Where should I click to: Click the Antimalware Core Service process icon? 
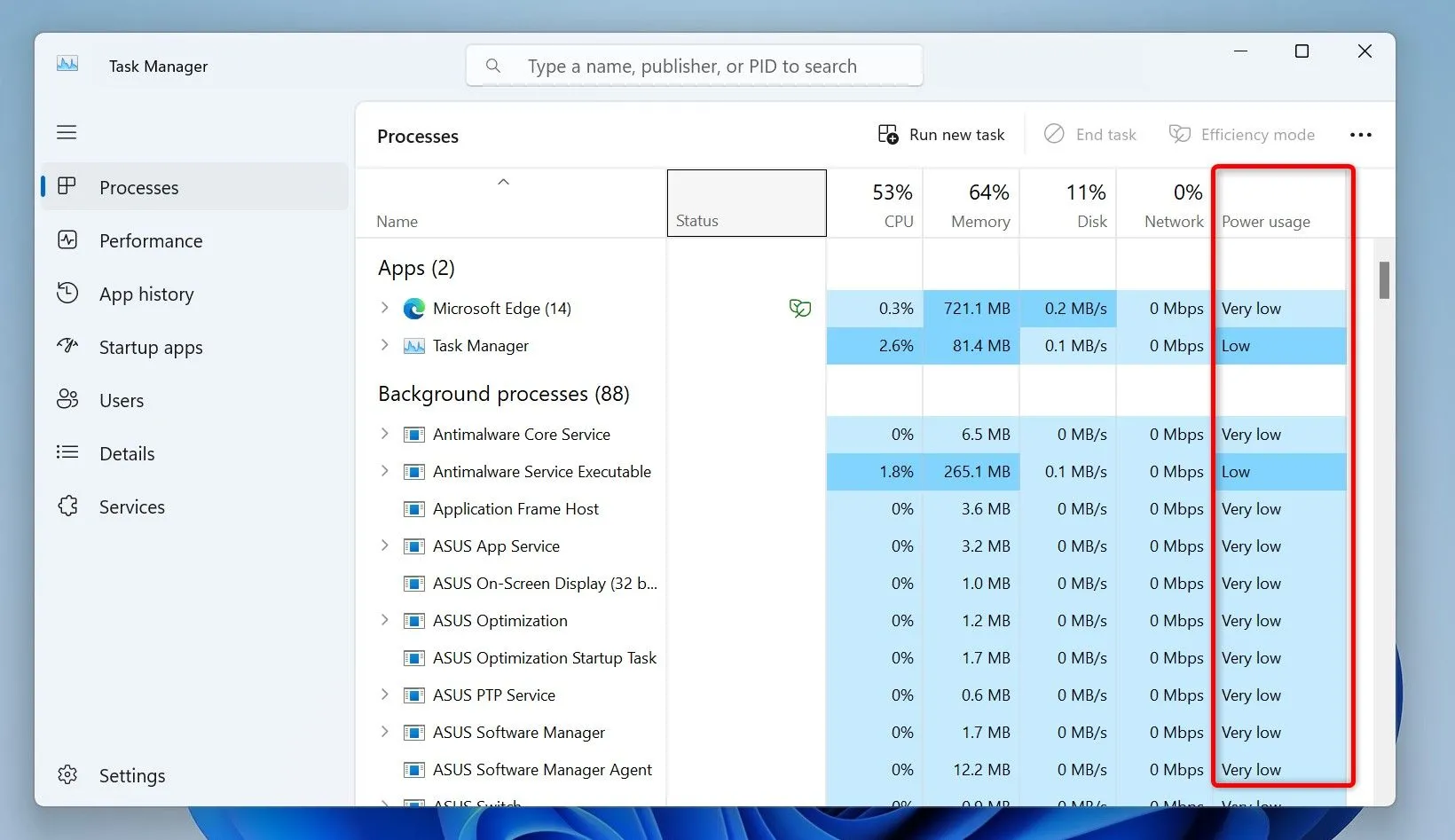click(413, 435)
